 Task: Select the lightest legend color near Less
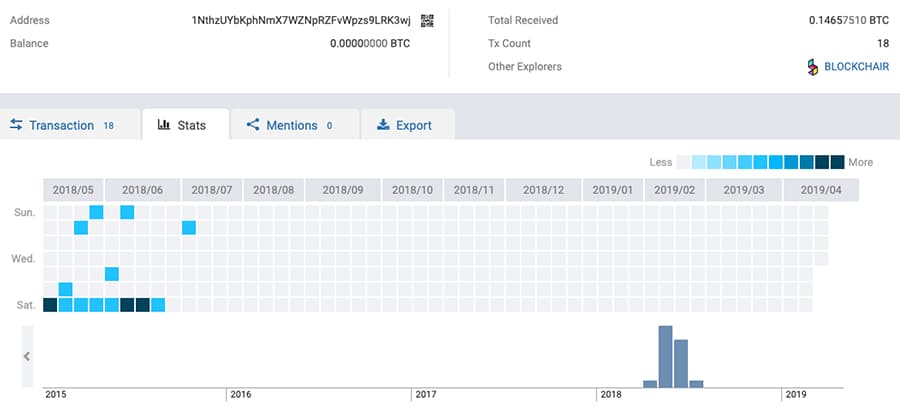point(684,162)
